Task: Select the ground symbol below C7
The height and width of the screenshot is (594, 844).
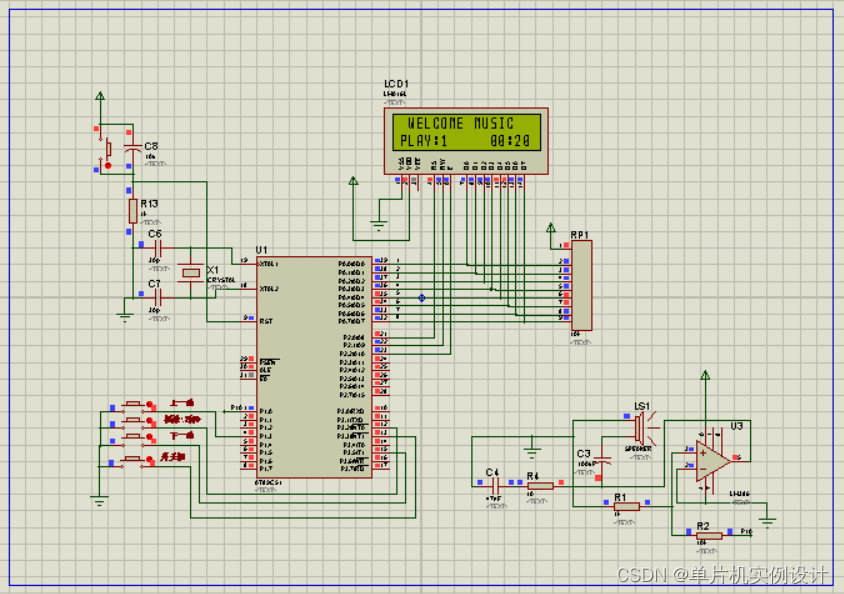Action: pyautogui.click(x=125, y=317)
